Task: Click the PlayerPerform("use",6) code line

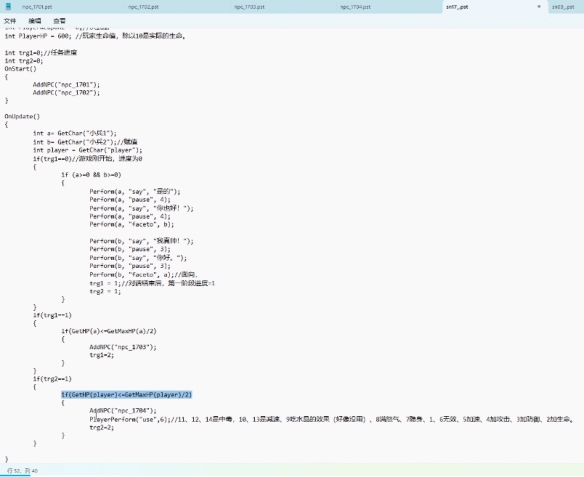Action: [331, 419]
